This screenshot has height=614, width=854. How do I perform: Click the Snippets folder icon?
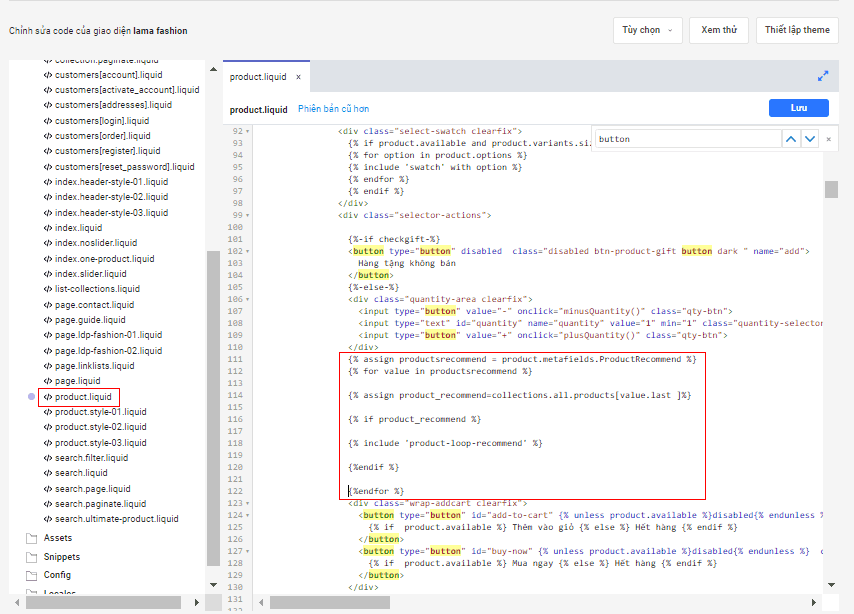pos(31,557)
